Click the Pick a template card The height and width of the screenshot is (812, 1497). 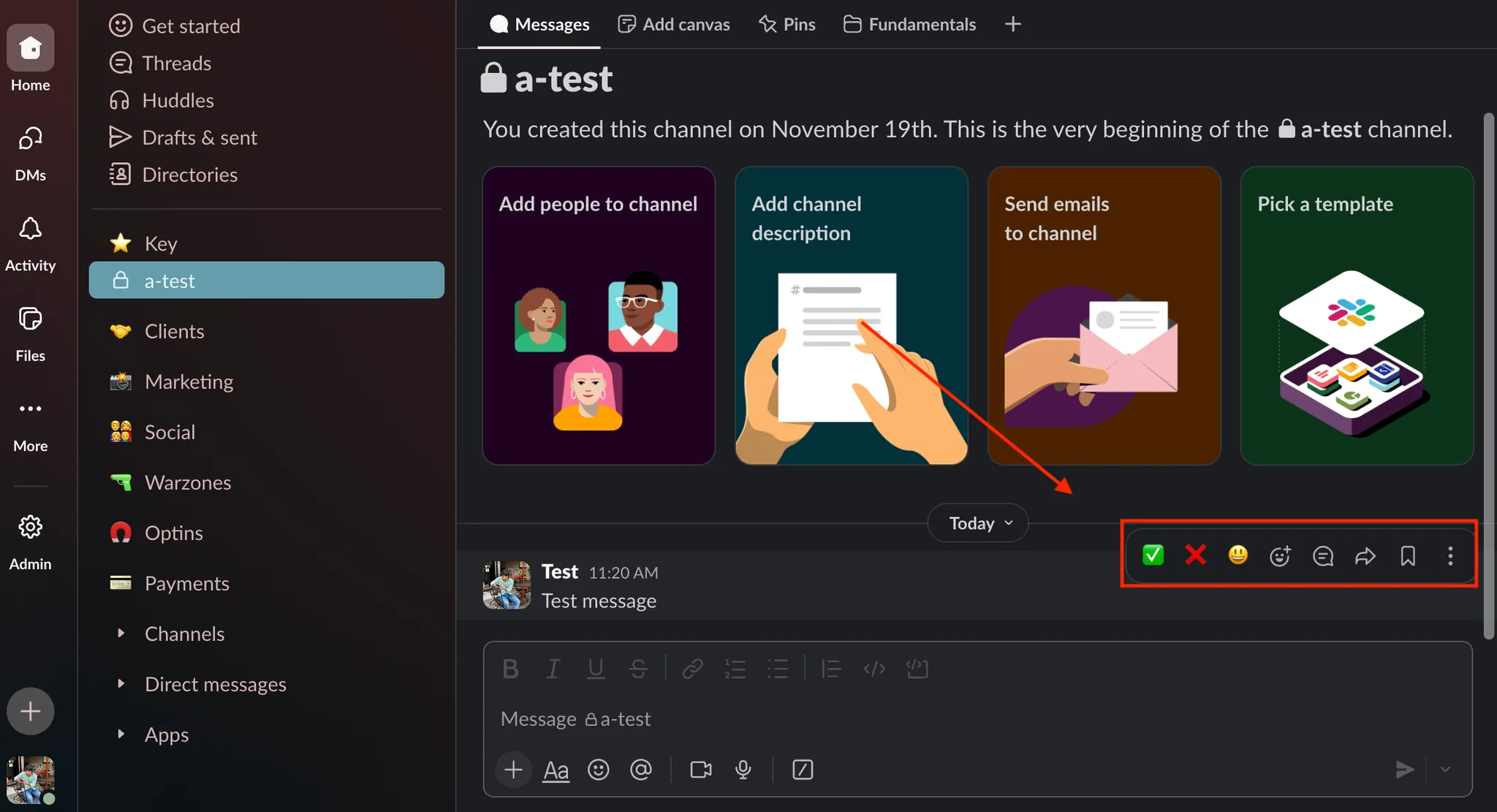tap(1357, 316)
